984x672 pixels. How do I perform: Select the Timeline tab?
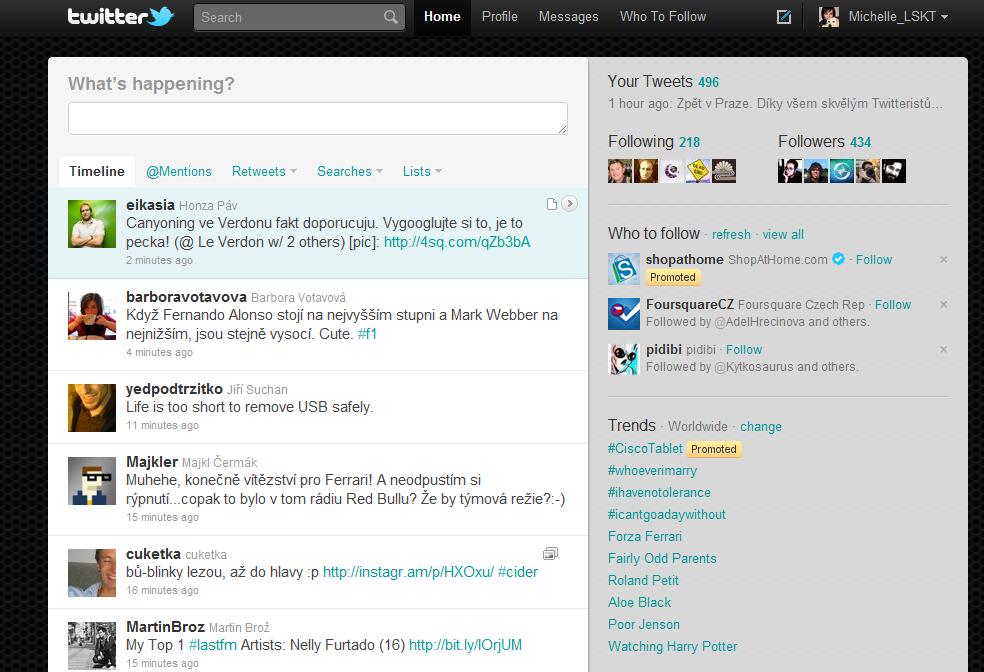97,171
